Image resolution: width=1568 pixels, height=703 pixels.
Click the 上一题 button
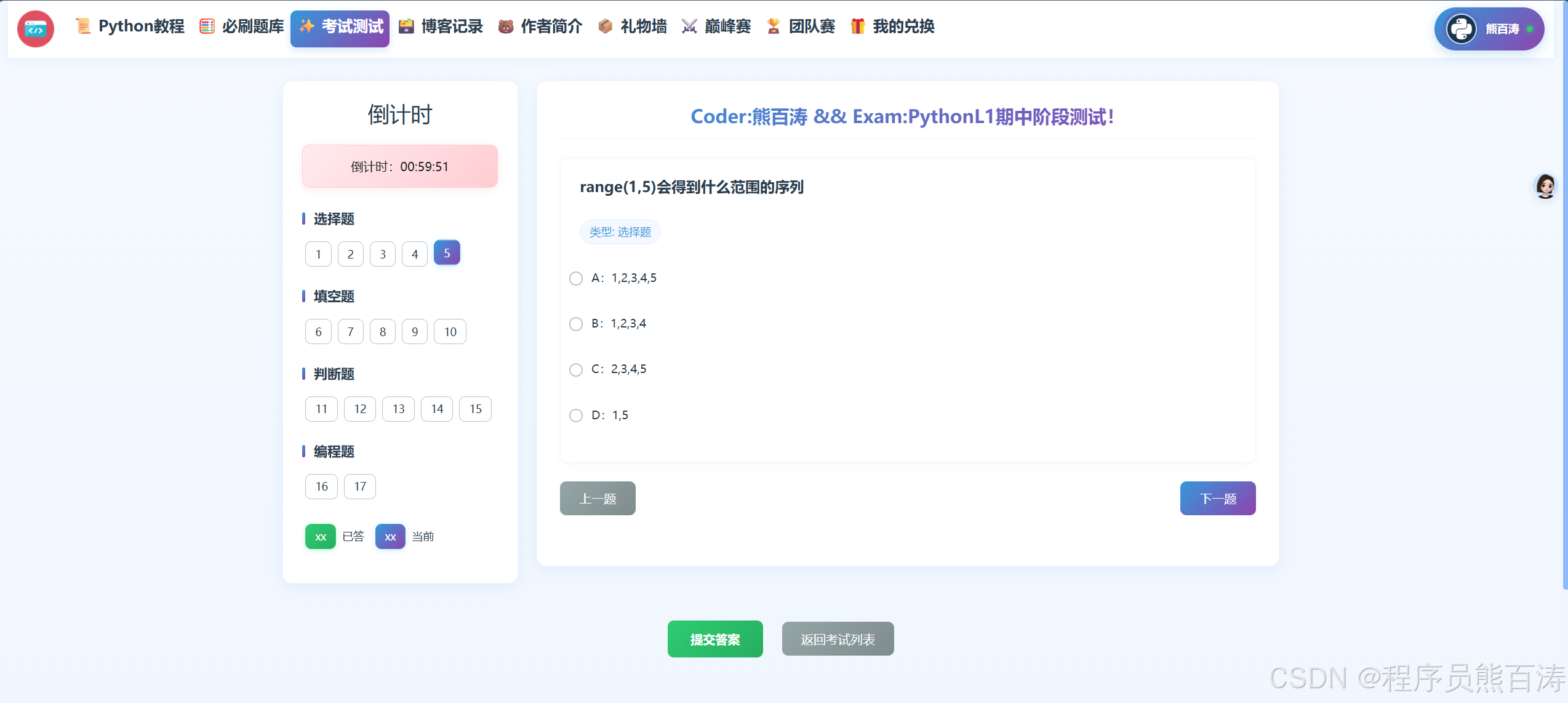[x=598, y=499]
